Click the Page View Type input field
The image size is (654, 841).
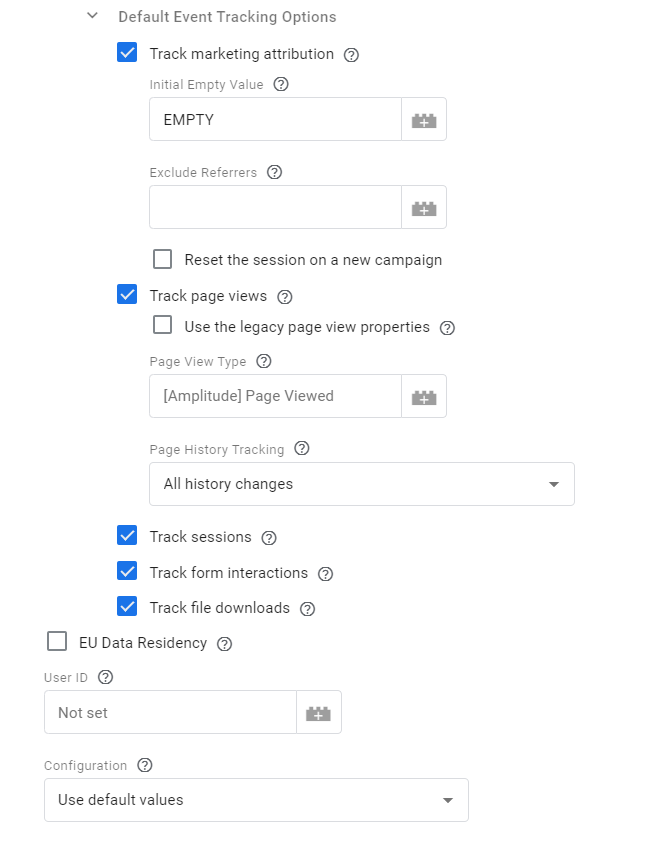coord(275,396)
